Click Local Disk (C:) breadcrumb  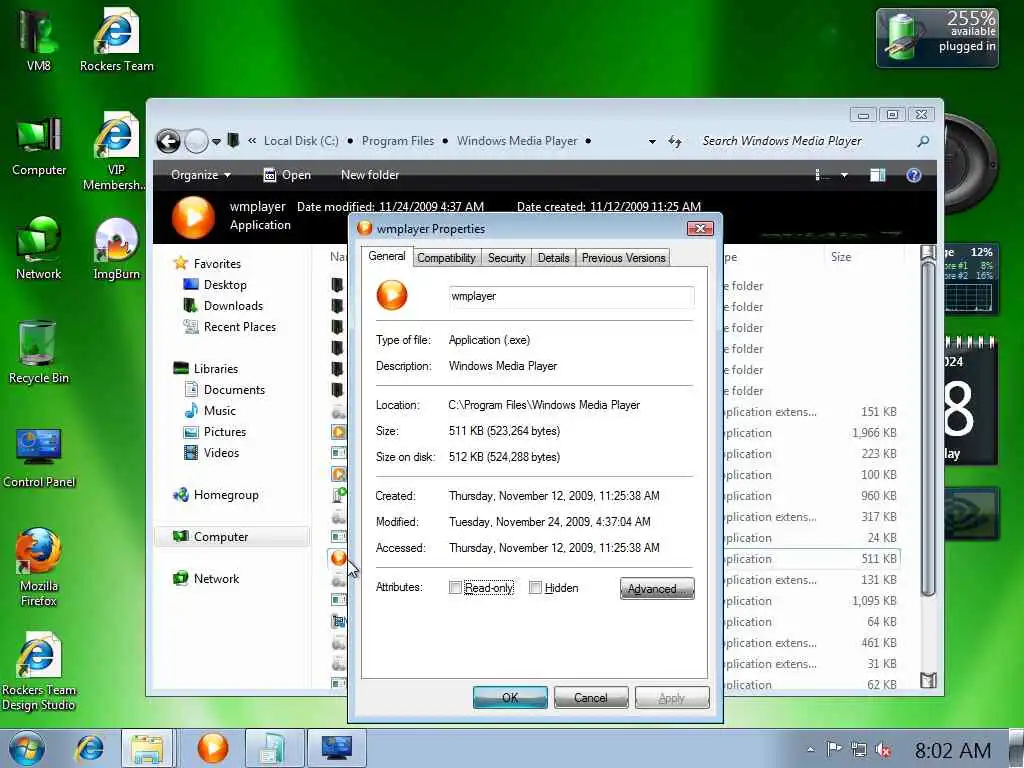pyautogui.click(x=301, y=141)
